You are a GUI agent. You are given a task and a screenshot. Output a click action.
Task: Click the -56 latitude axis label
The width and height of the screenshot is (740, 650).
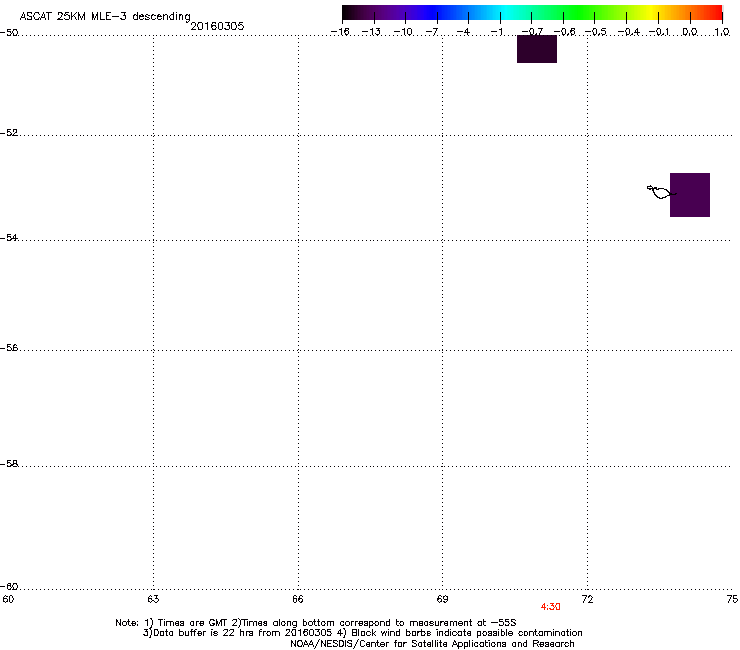click(9, 347)
